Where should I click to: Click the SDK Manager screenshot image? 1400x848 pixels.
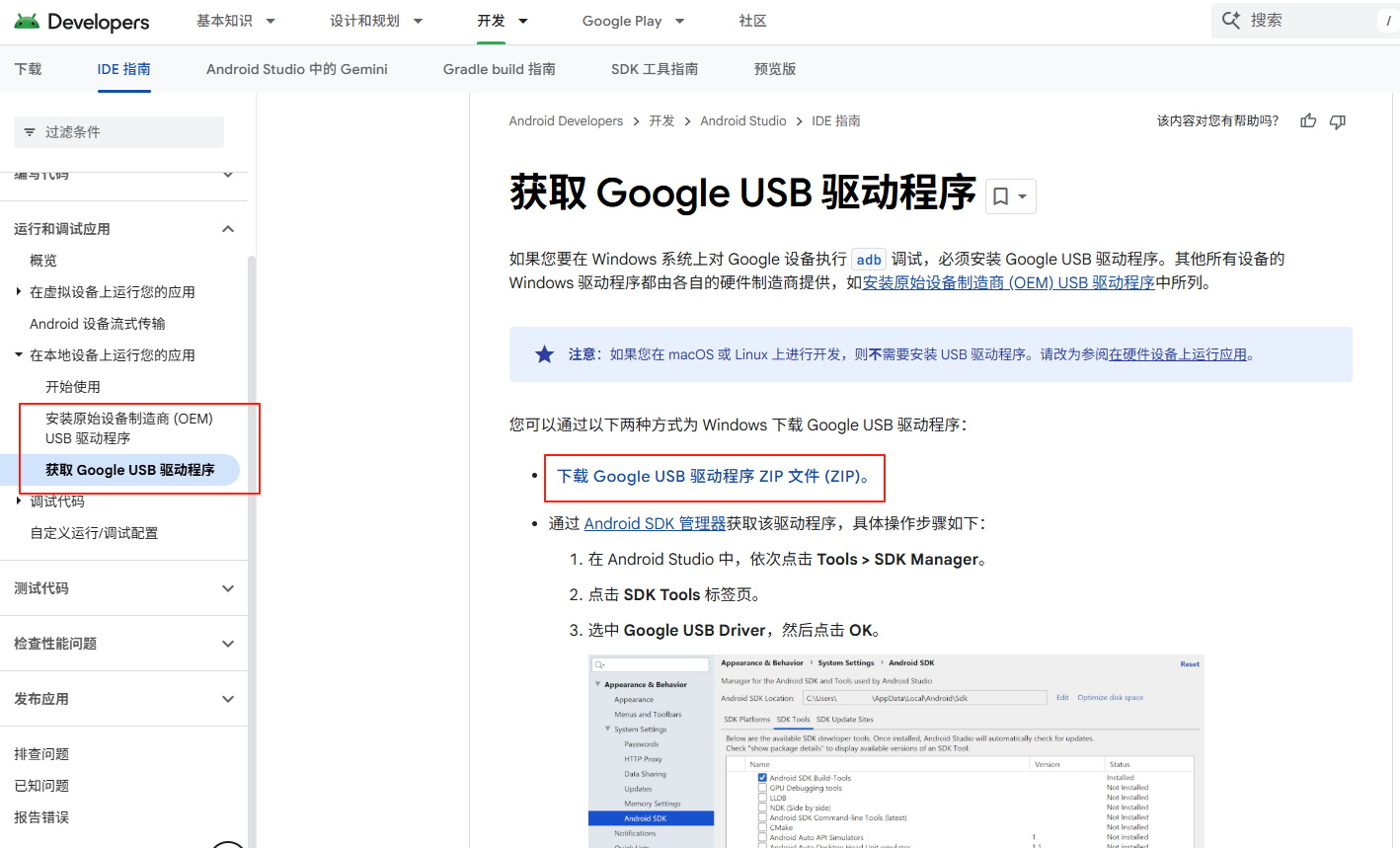click(x=896, y=751)
